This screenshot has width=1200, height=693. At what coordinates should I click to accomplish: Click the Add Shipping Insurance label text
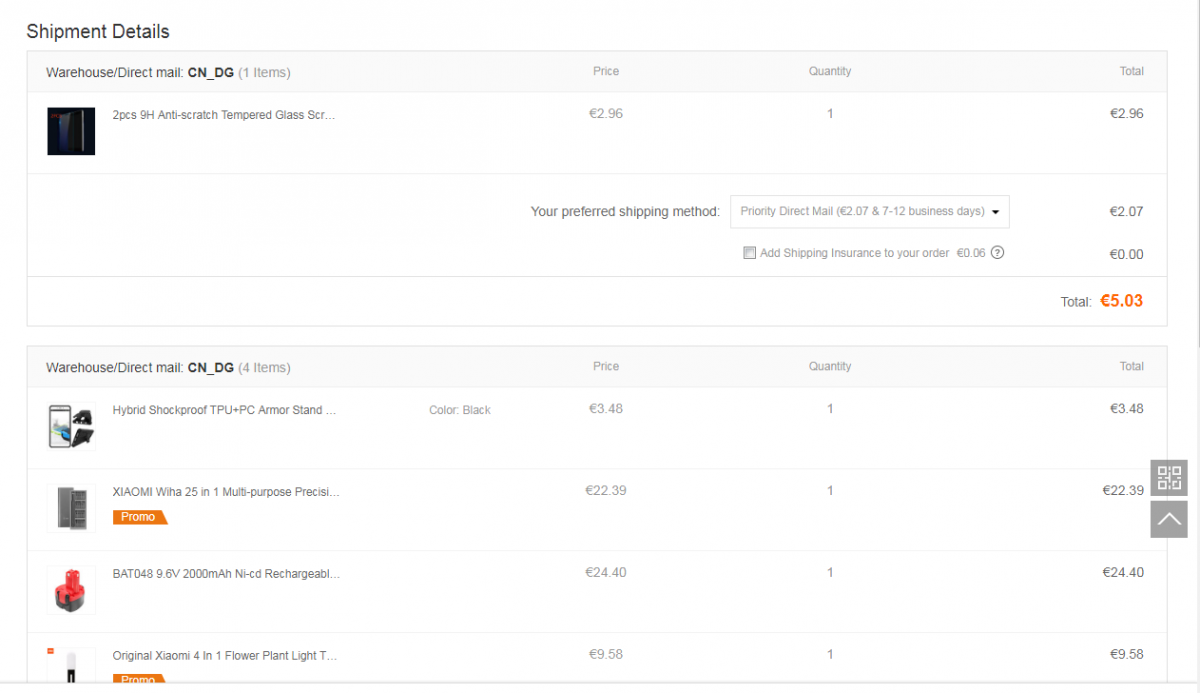854,253
